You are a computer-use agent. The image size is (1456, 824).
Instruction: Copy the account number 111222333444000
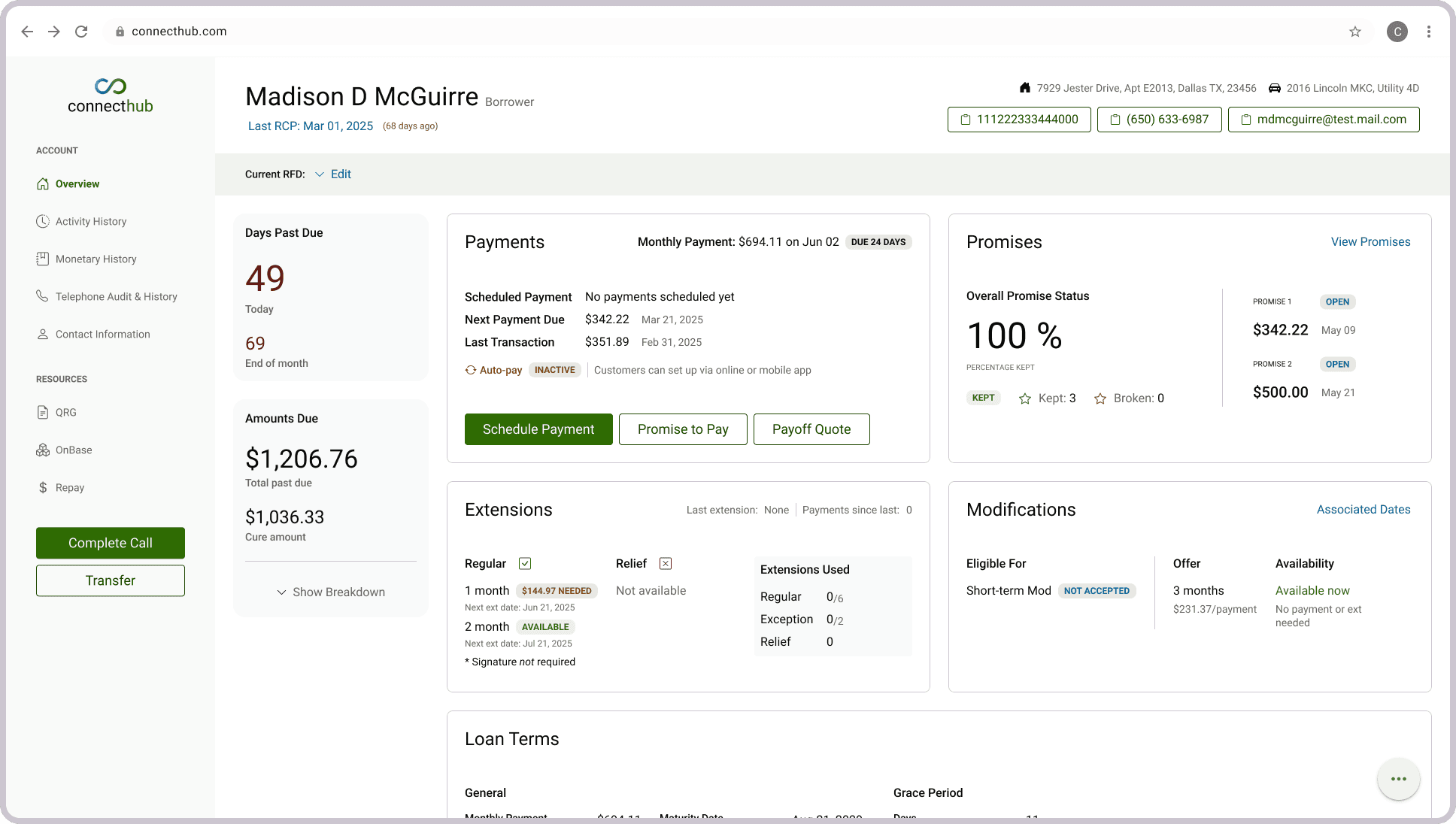click(x=1019, y=120)
